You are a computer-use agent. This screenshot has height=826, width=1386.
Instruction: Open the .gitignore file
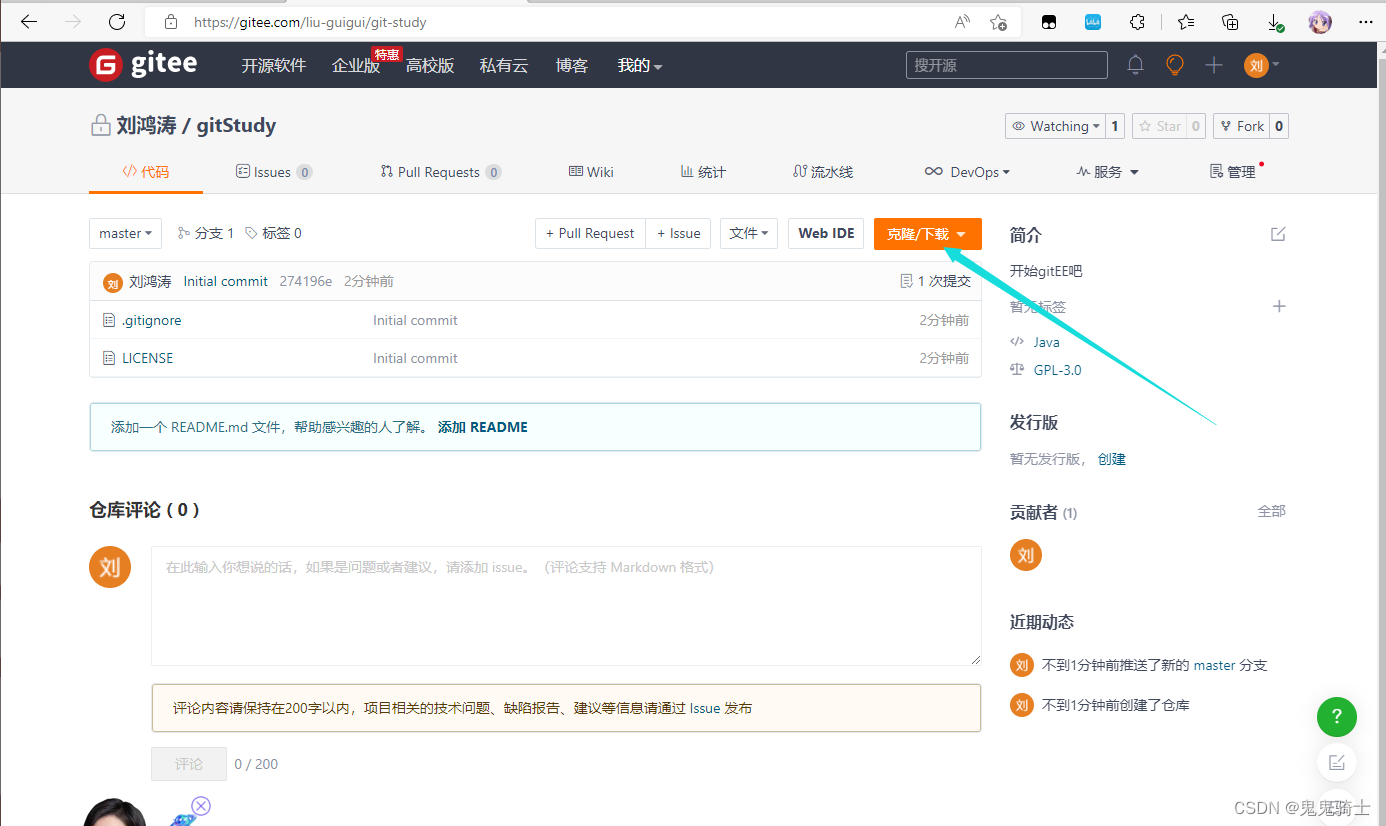coord(151,320)
